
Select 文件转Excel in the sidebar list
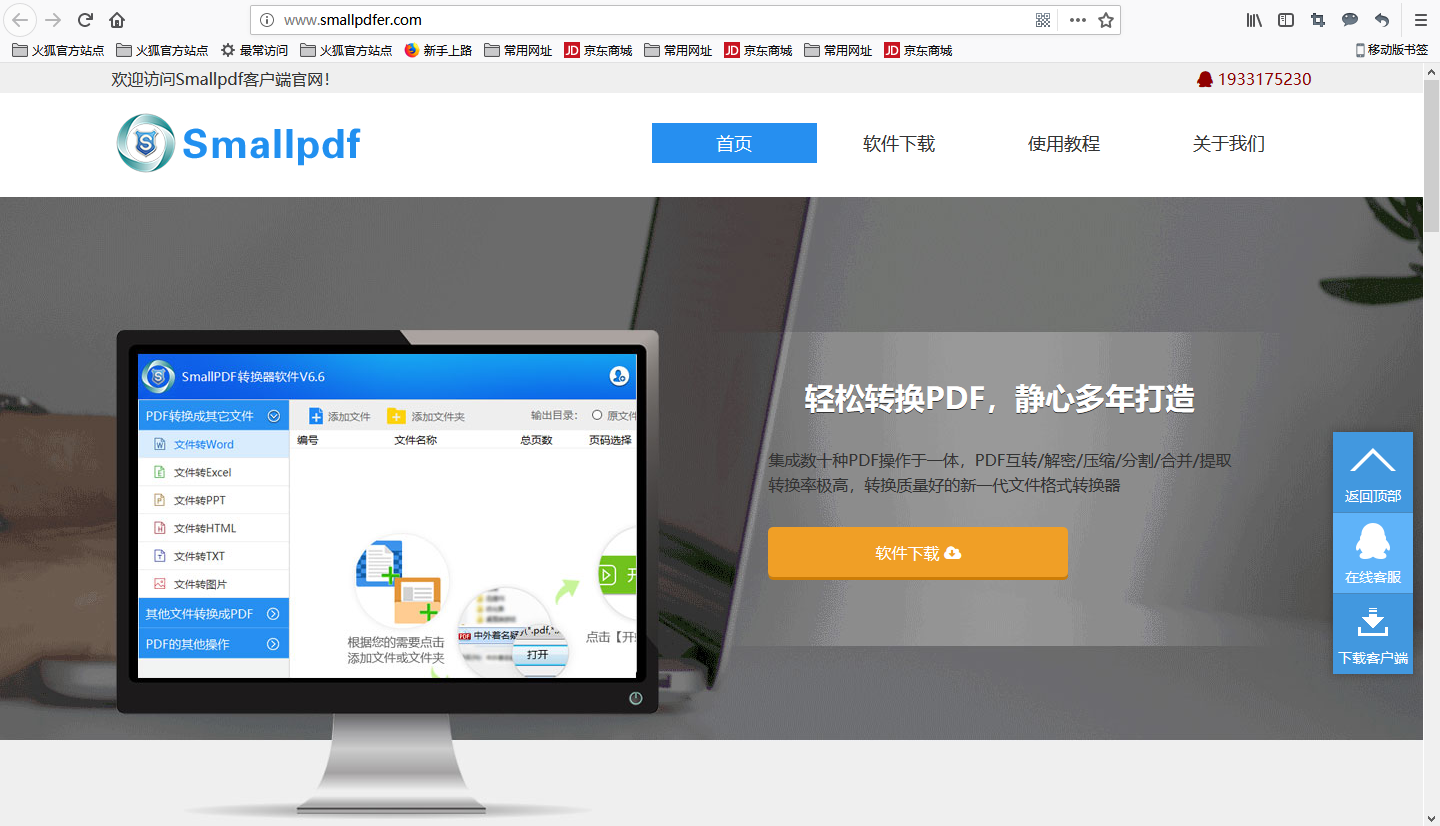(x=213, y=472)
